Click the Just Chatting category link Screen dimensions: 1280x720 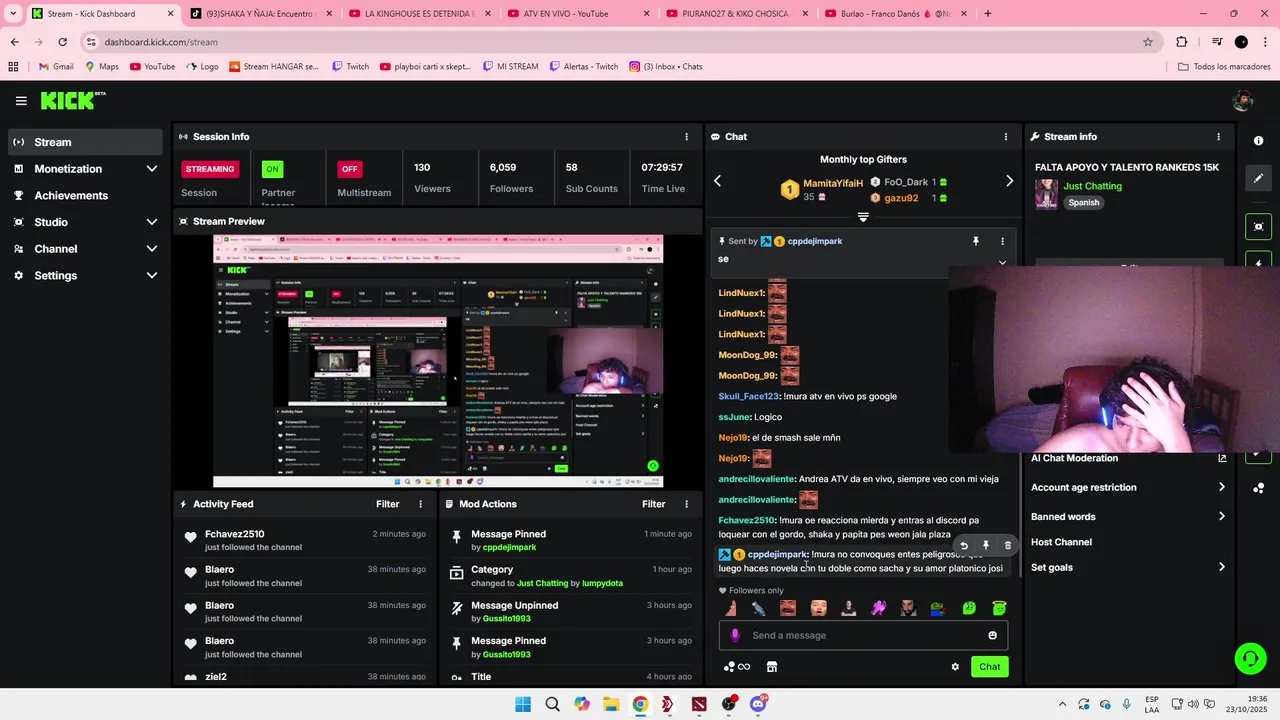click(x=1092, y=186)
